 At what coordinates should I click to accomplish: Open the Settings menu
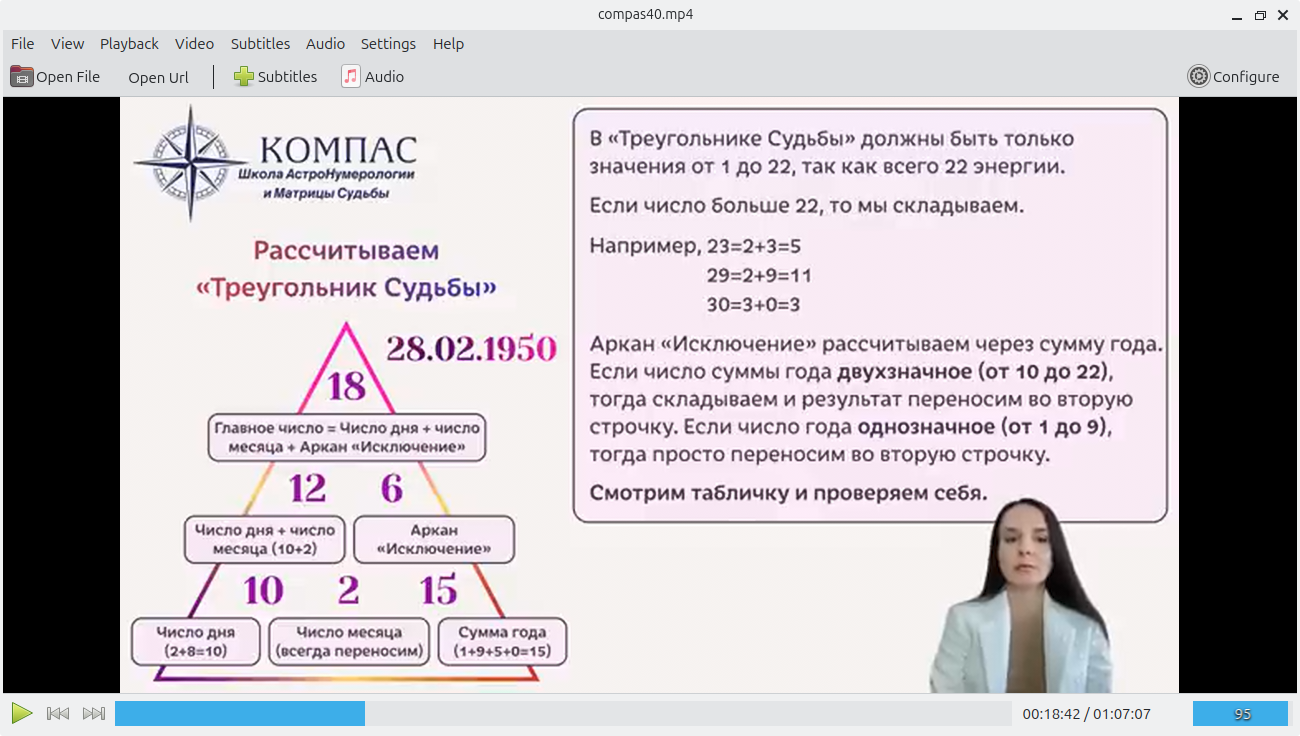tap(388, 44)
